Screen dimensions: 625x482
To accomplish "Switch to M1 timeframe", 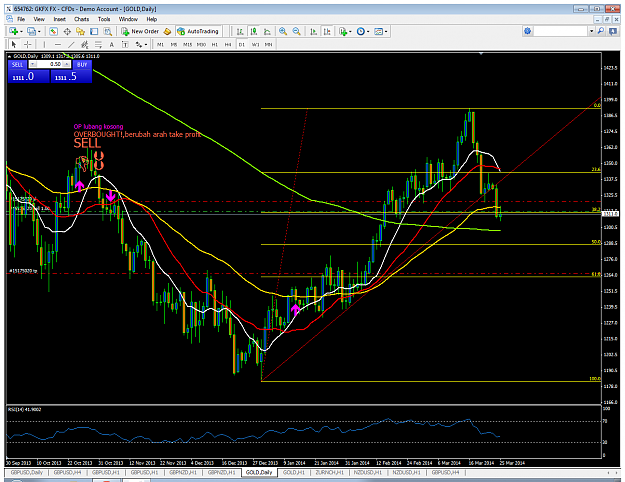I will [x=160, y=45].
